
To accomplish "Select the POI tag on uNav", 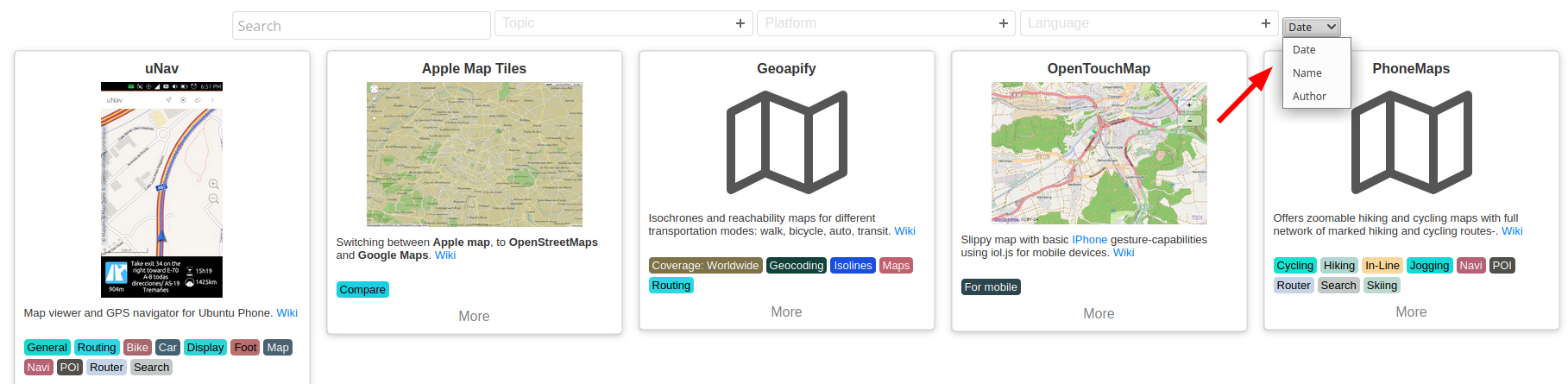I will 70,368.
